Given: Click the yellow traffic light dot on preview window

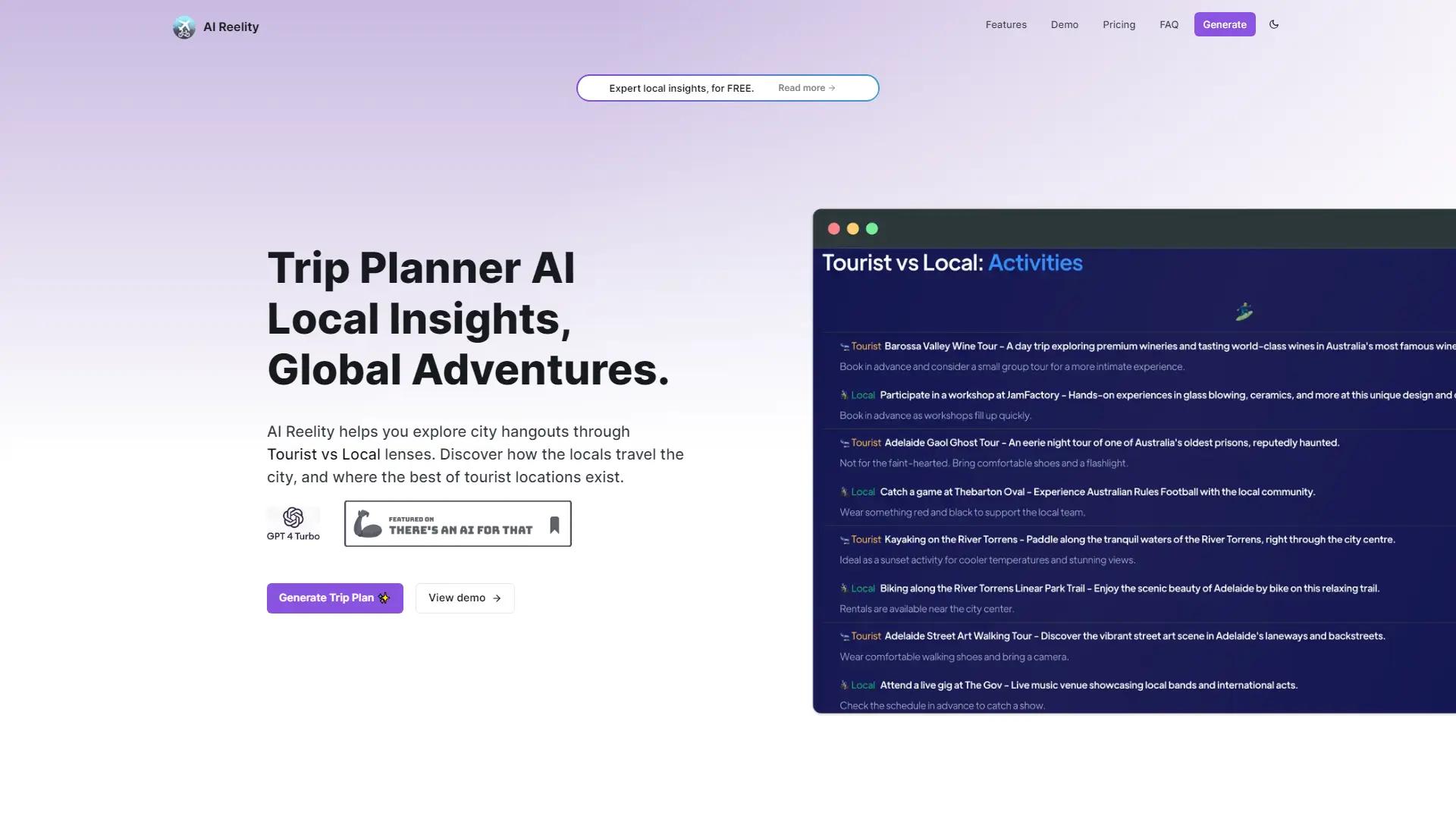Looking at the screenshot, I should click(853, 228).
